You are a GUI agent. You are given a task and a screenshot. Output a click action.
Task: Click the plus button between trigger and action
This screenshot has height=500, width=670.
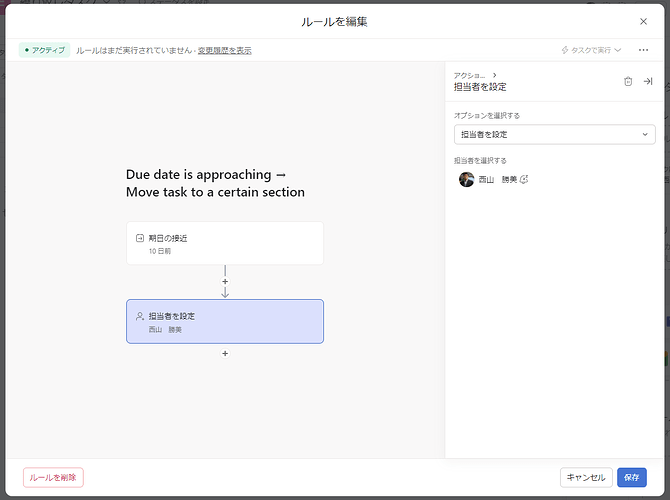[x=225, y=282]
